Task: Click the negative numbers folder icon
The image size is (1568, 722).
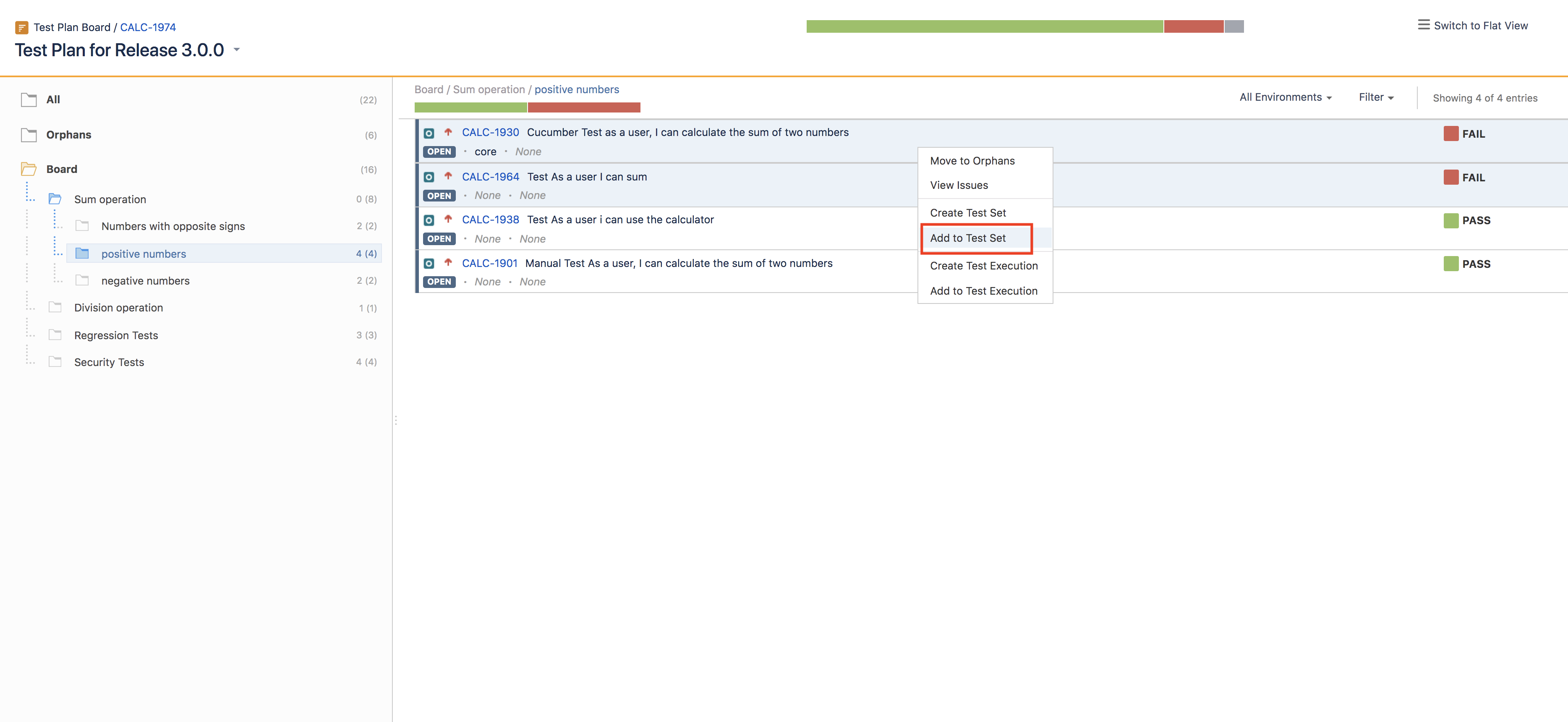Action: tap(82, 280)
